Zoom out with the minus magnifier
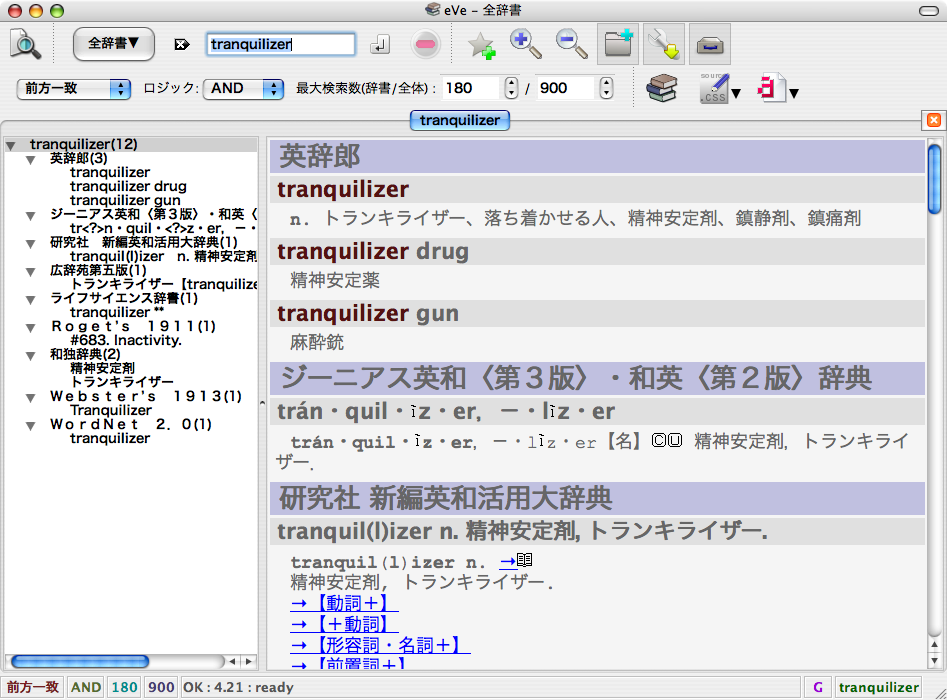This screenshot has height=700, width=947. click(571, 44)
